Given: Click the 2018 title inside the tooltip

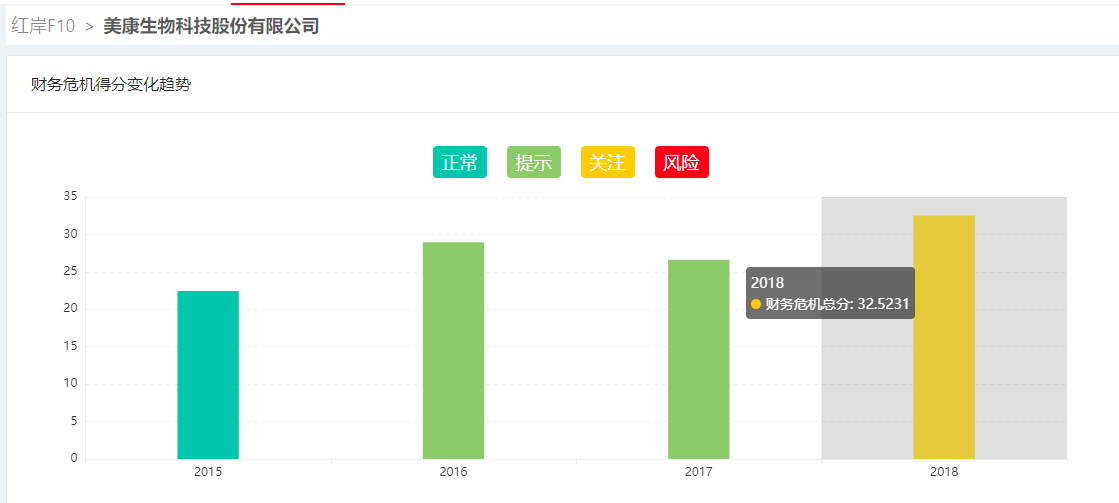Looking at the screenshot, I should click(x=767, y=283).
